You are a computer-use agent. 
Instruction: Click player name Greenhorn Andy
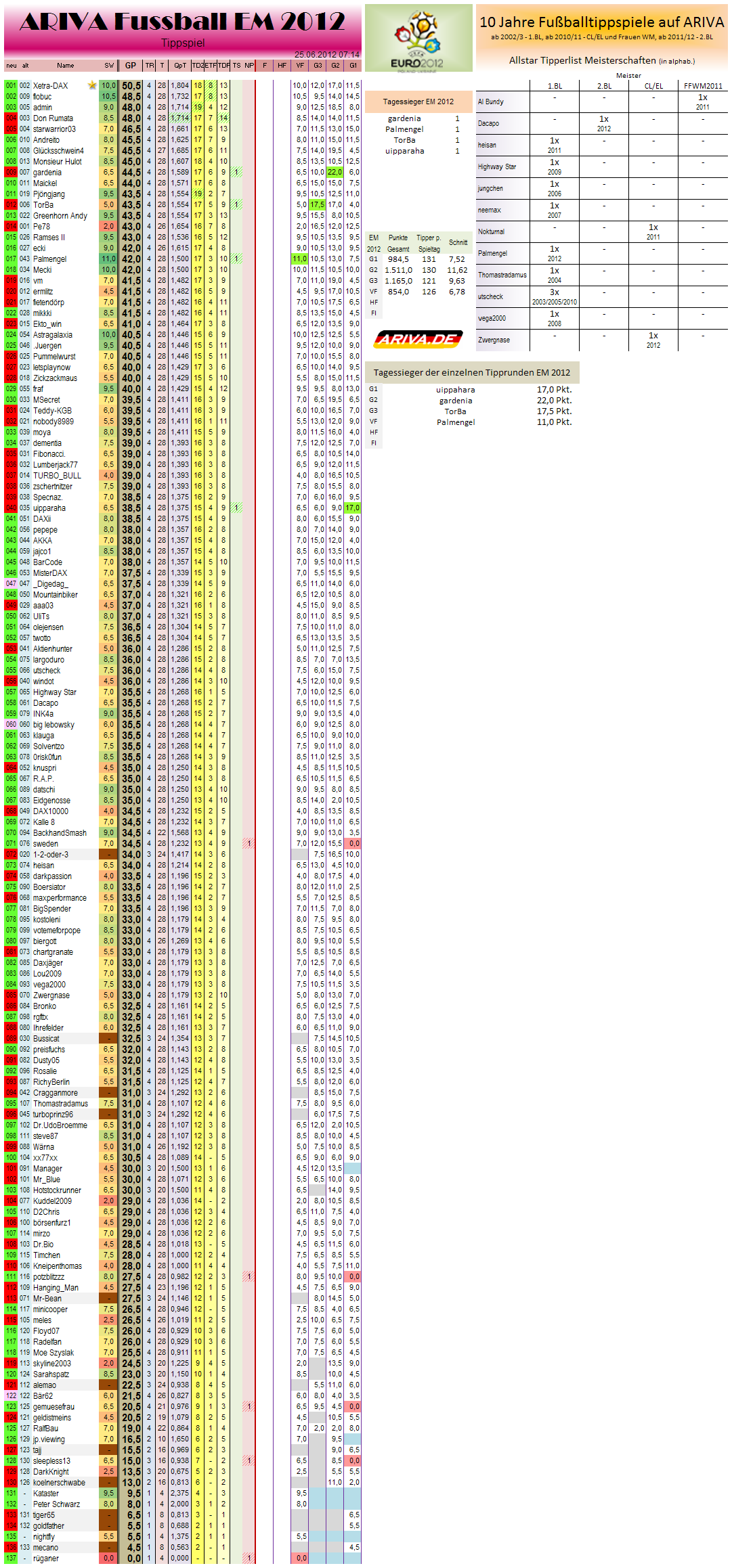(60, 215)
